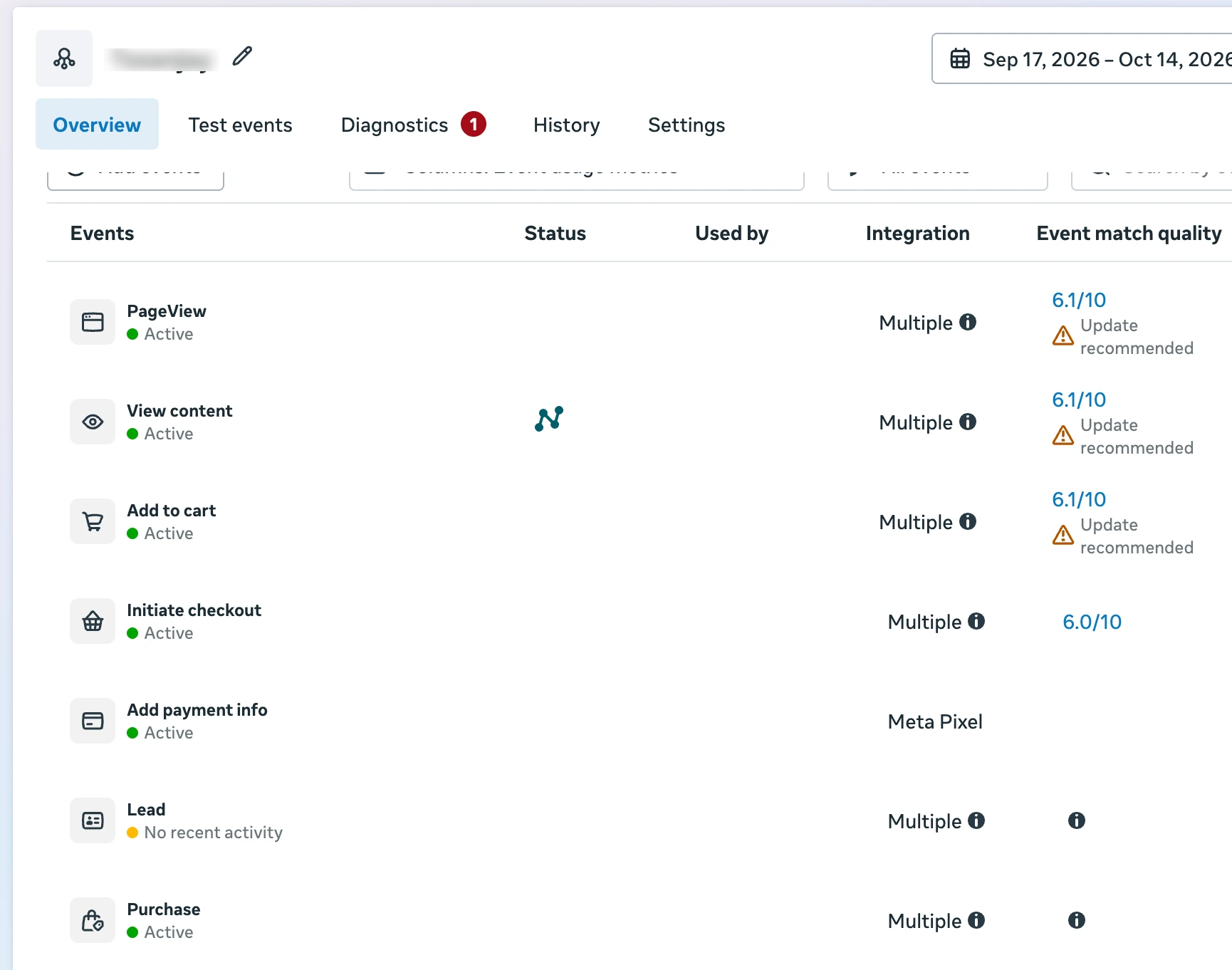Screen dimensions: 1232x970
Task: Open Add to cart 6.1/10 score
Action: pyautogui.click(x=1079, y=499)
